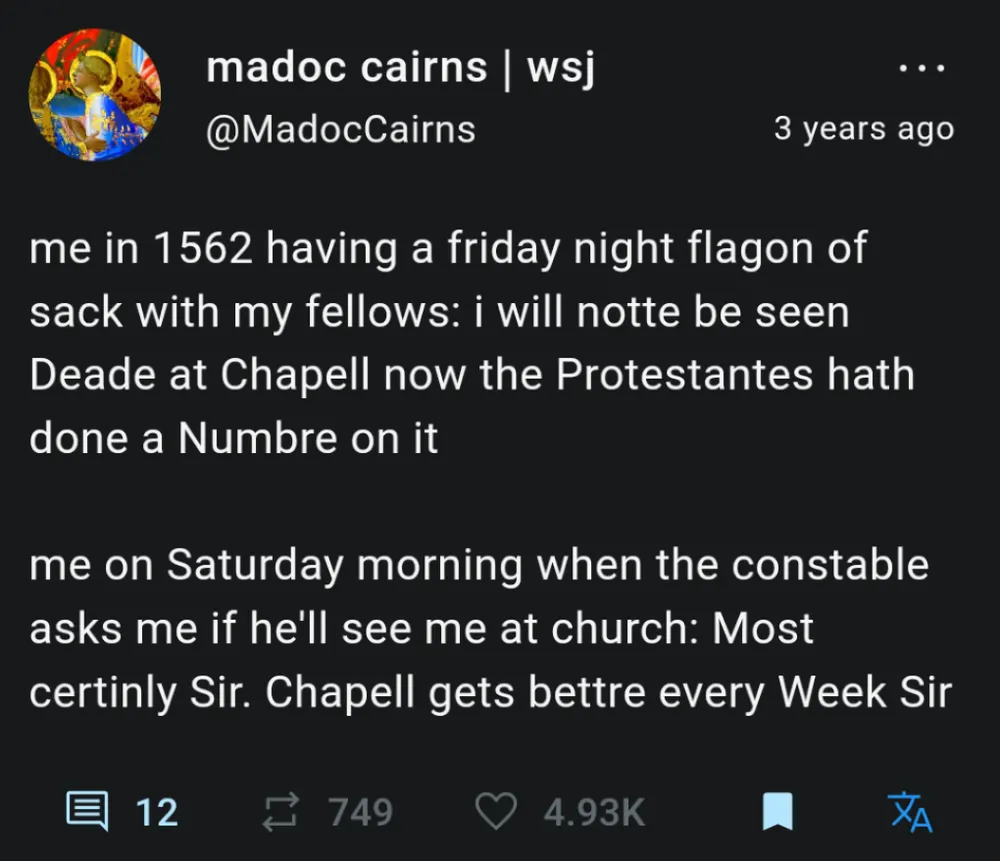The width and height of the screenshot is (1000, 861).
Task: Click the retweet arrows icon
Action: (x=278, y=811)
